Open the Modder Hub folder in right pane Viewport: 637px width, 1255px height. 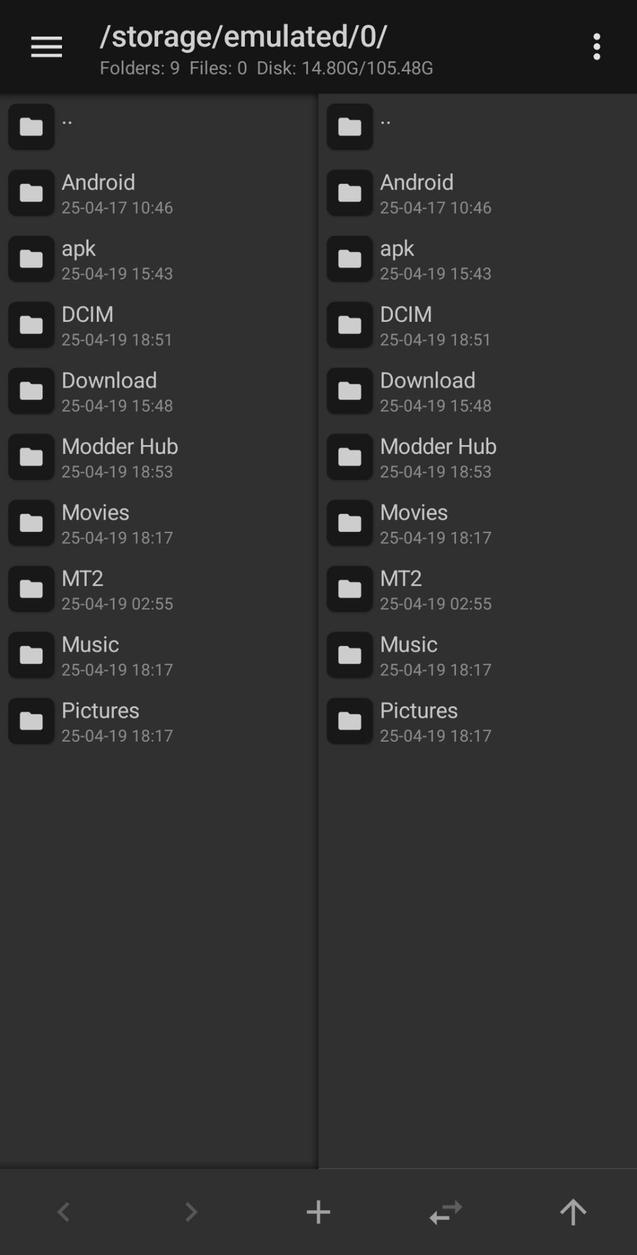437,457
